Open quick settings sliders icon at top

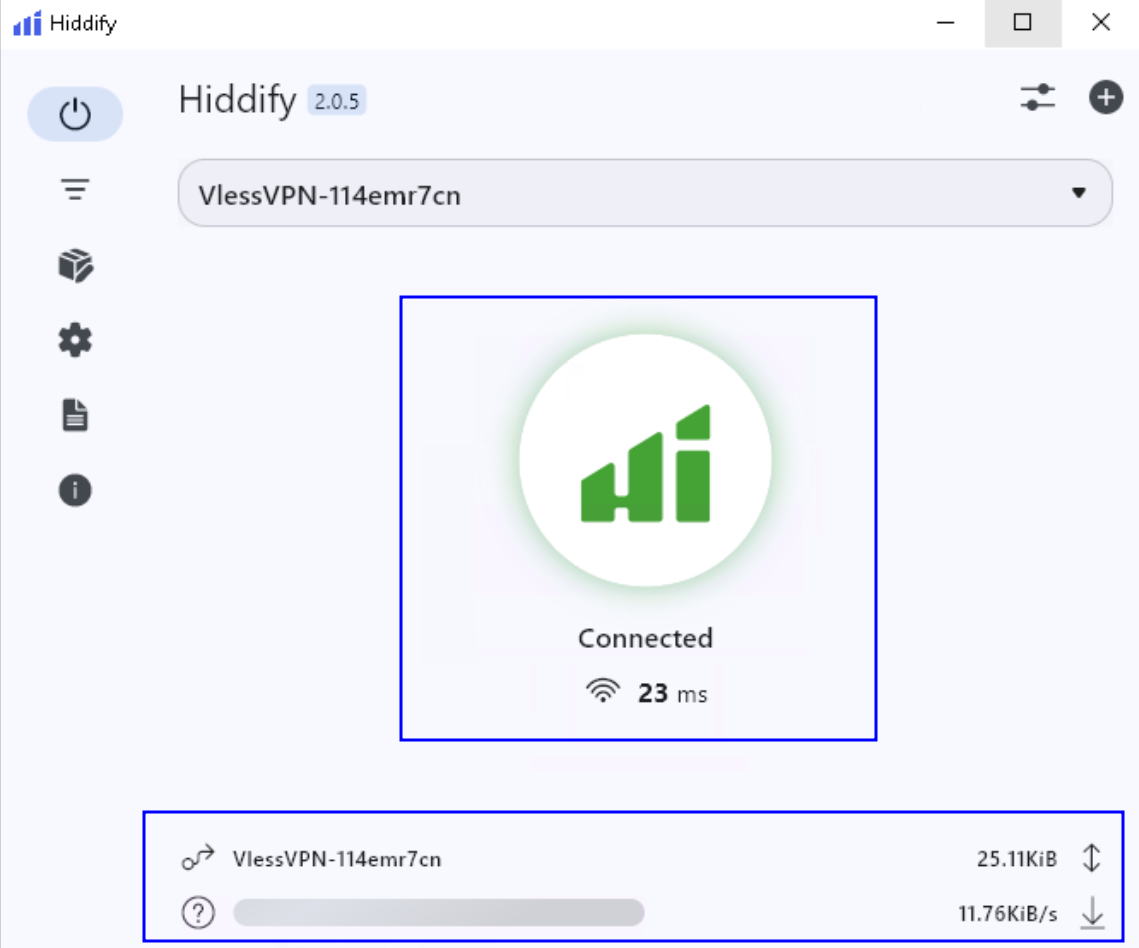[x=1039, y=97]
